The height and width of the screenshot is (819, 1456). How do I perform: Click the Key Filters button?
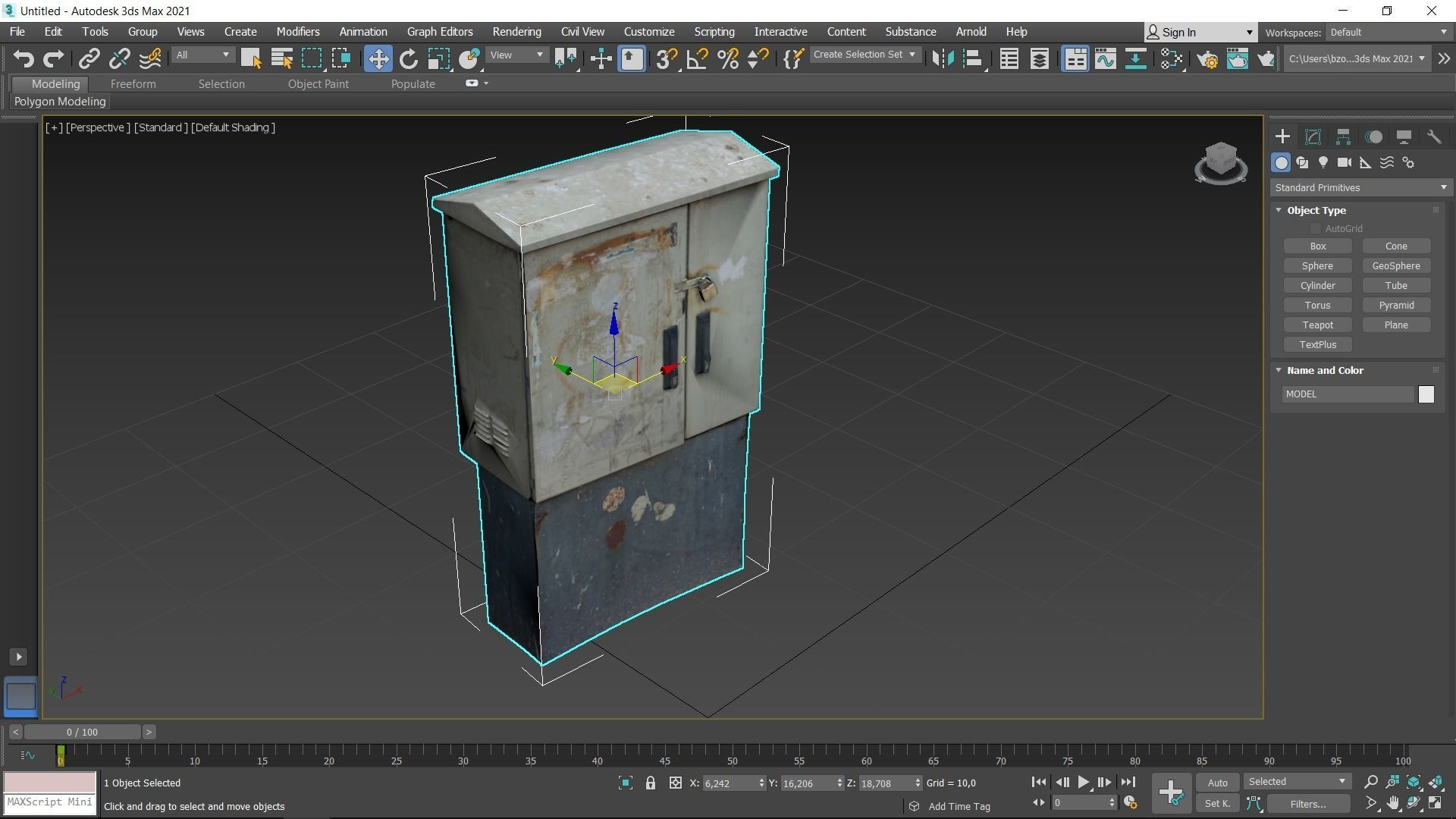coord(1308,804)
